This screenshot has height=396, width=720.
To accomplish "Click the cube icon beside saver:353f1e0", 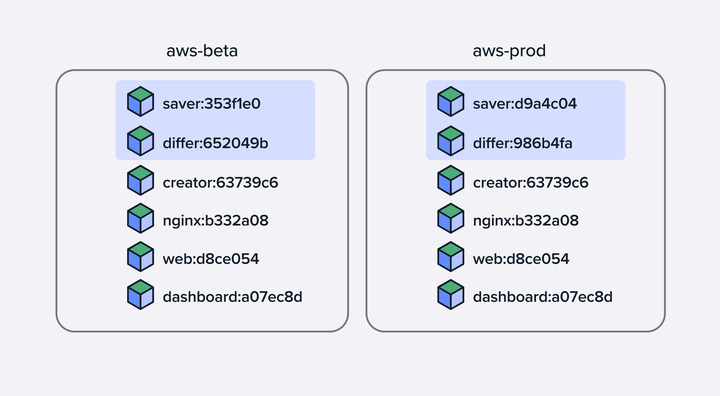I will [141, 102].
